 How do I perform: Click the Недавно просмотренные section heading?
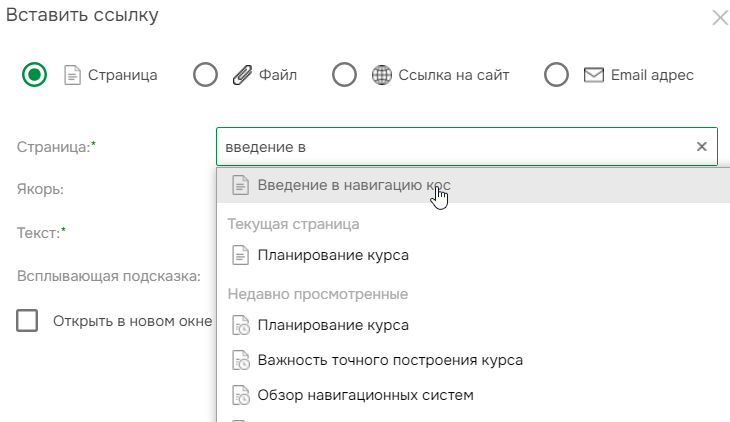pos(318,294)
